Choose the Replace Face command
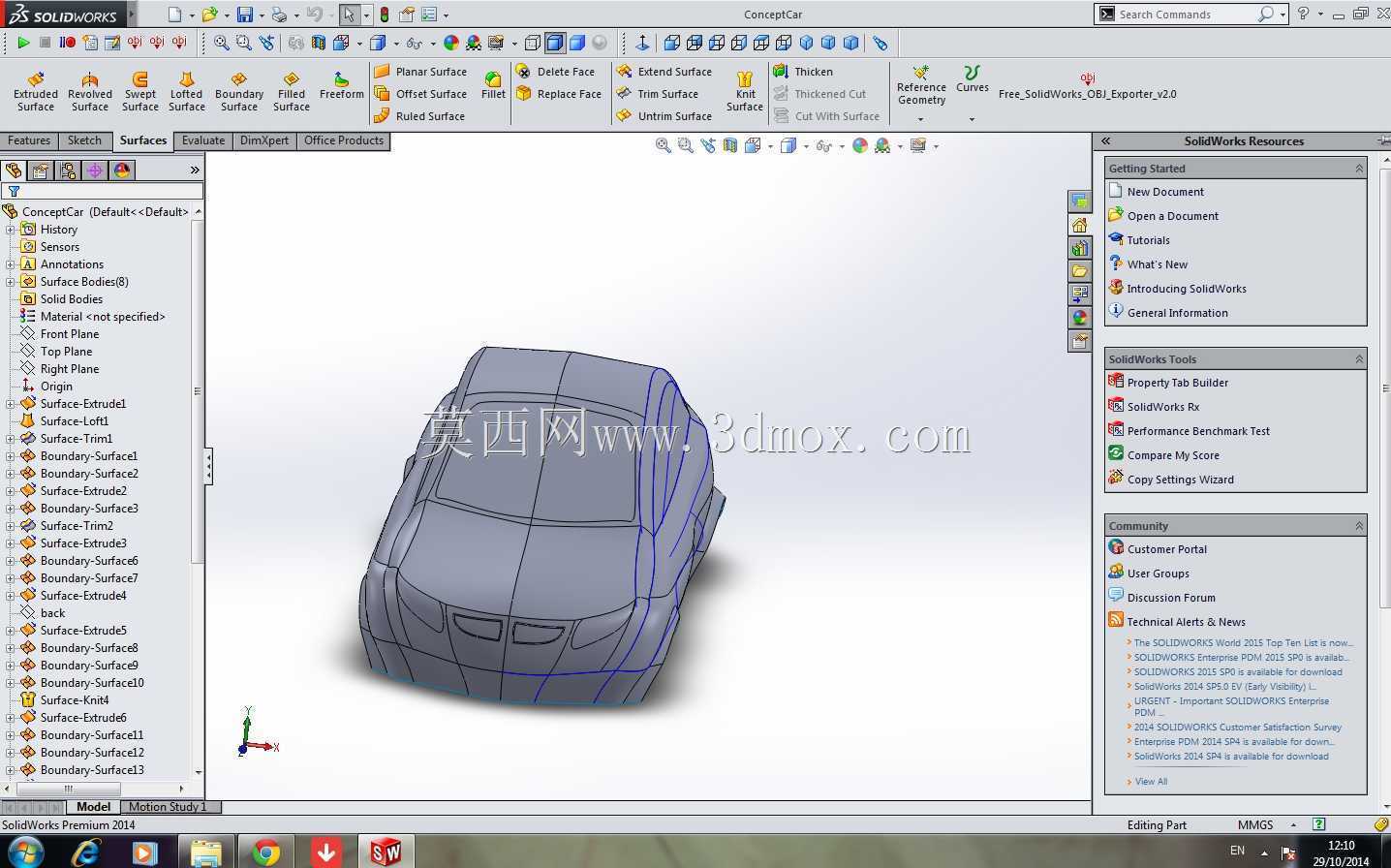Viewport: 1391px width, 868px height. point(559,94)
